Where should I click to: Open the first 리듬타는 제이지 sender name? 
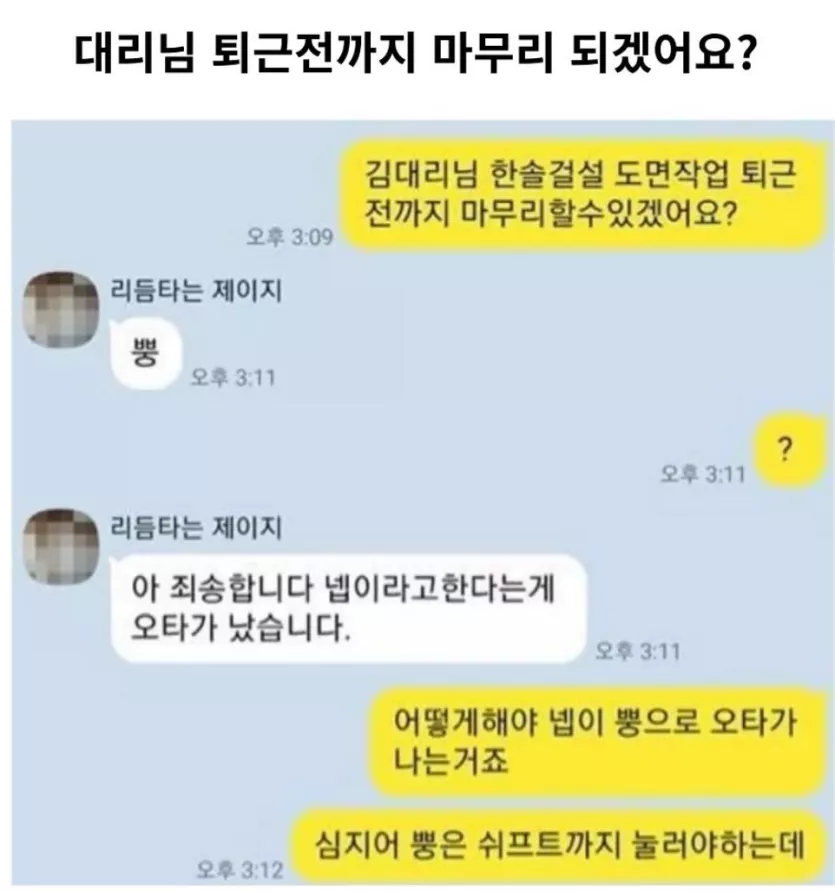196,291
